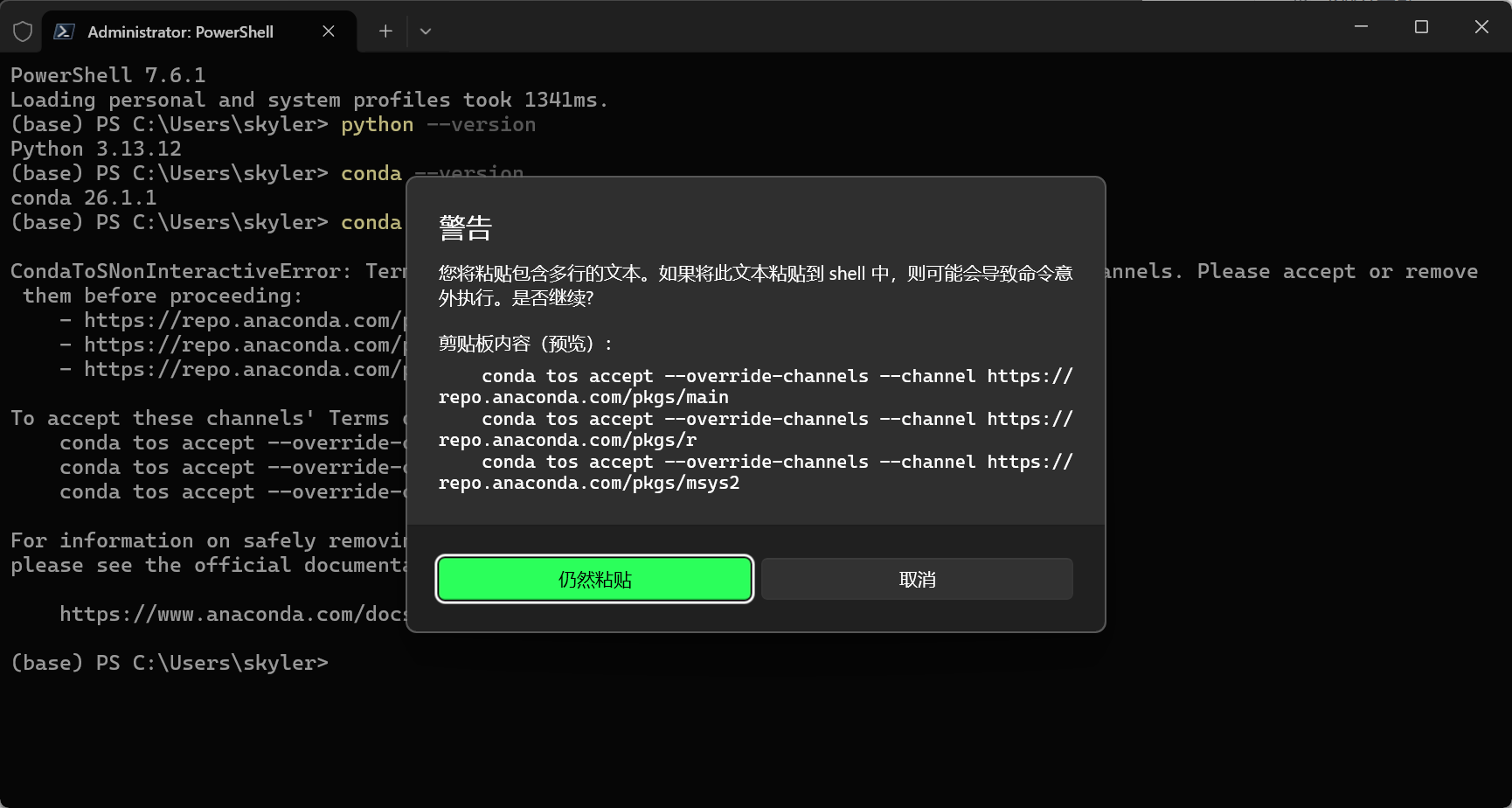Click the python --version command text
Image resolution: width=1512 pixels, height=808 pixels.
click(438, 124)
